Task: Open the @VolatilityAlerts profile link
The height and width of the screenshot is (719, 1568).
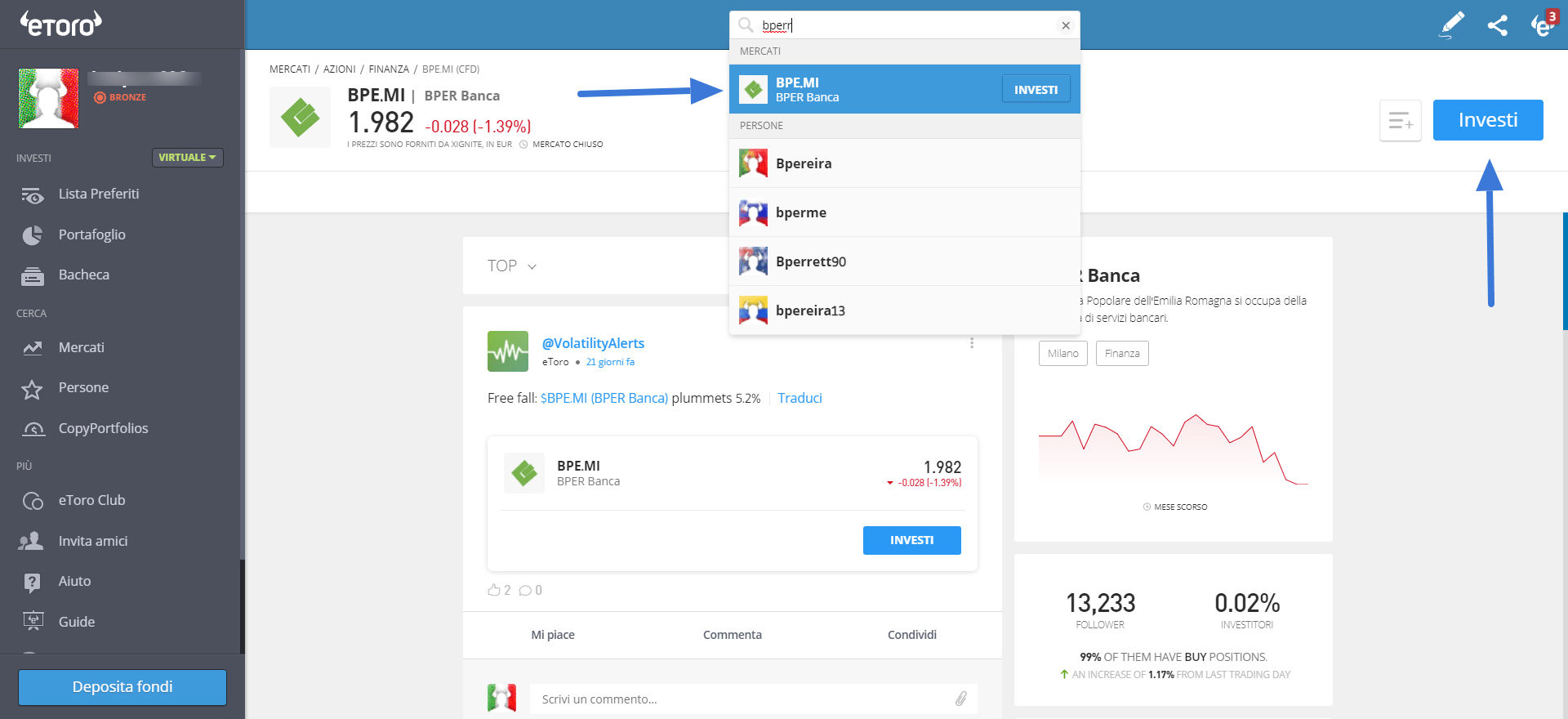Action: click(x=593, y=343)
